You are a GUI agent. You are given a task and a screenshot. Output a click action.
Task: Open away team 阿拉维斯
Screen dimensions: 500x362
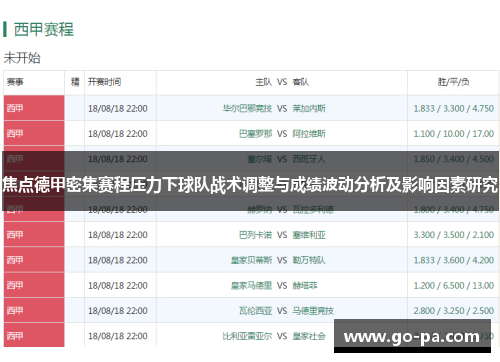pyautogui.click(x=309, y=134)
